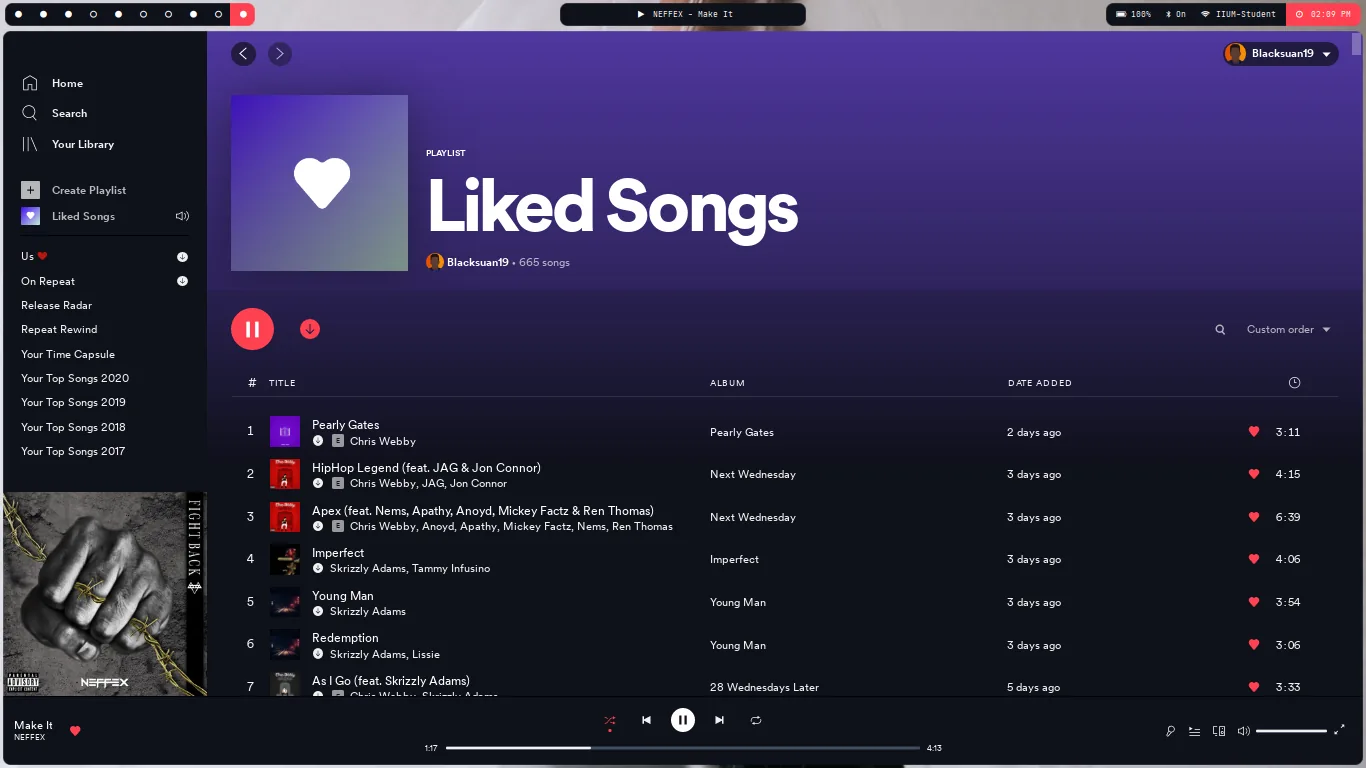Toggle shuffle playback
Image resolution: width=1366 pixels, height=768 pixels.
[609, 720]
